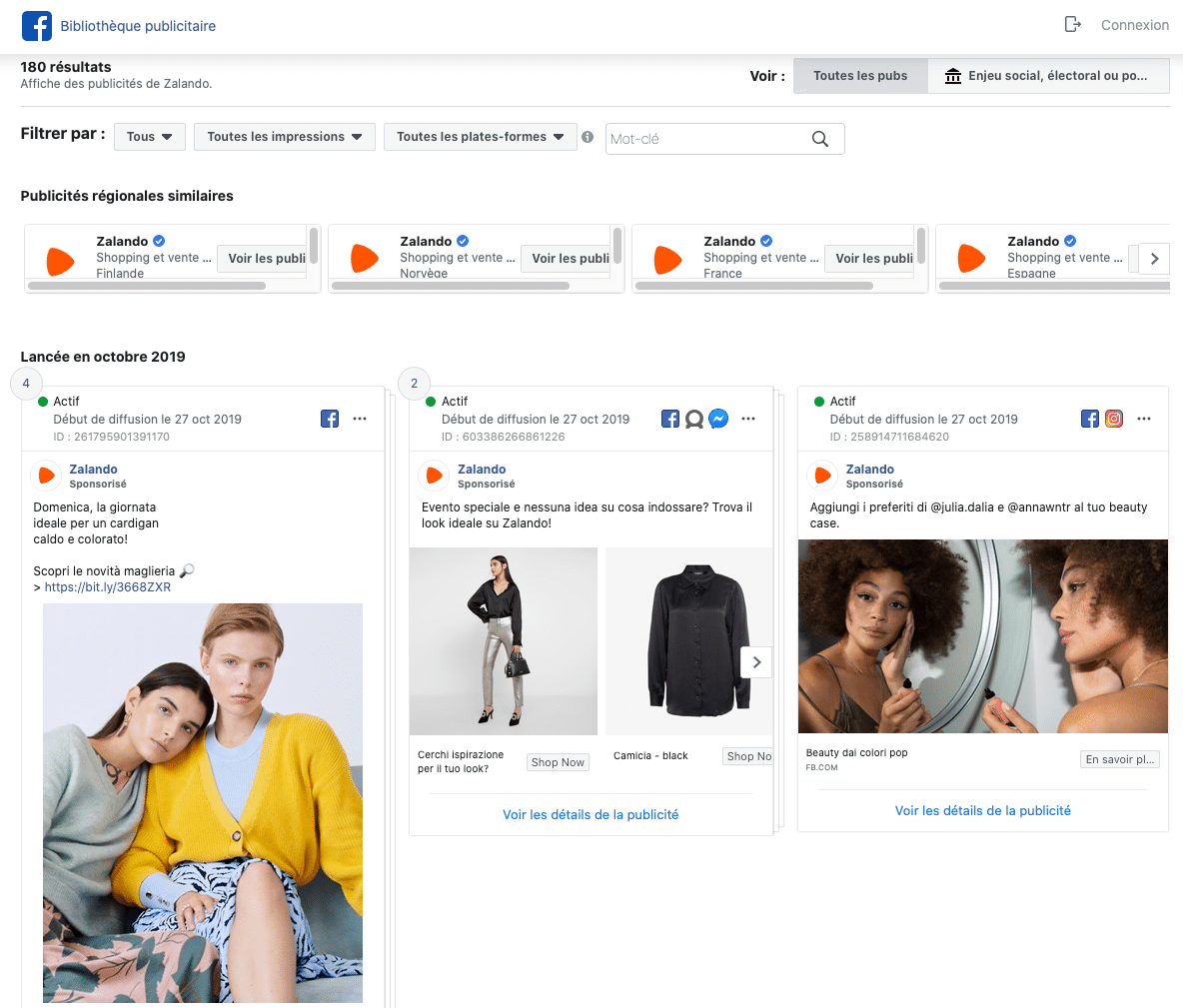Click the info icon beside platform filter
The height and width of the screenshot is (1008, 1183).
tap(587, 137)
